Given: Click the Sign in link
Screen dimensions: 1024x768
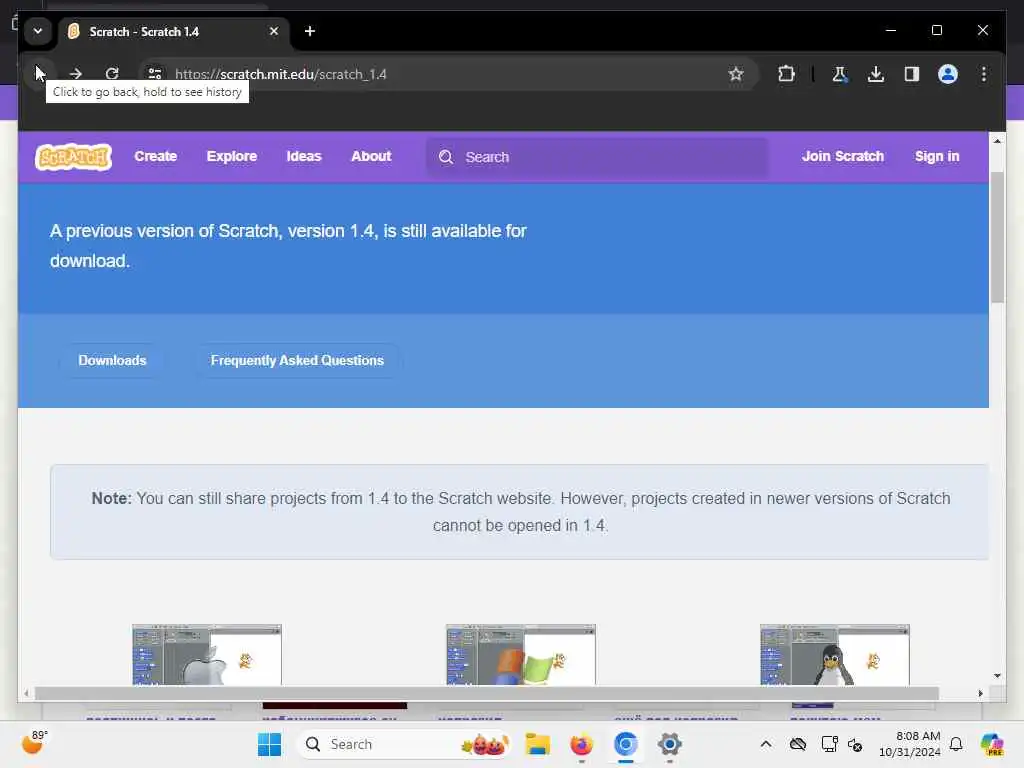Looking at the screenshot, I should pyautogui.click(x=936, y=156).
